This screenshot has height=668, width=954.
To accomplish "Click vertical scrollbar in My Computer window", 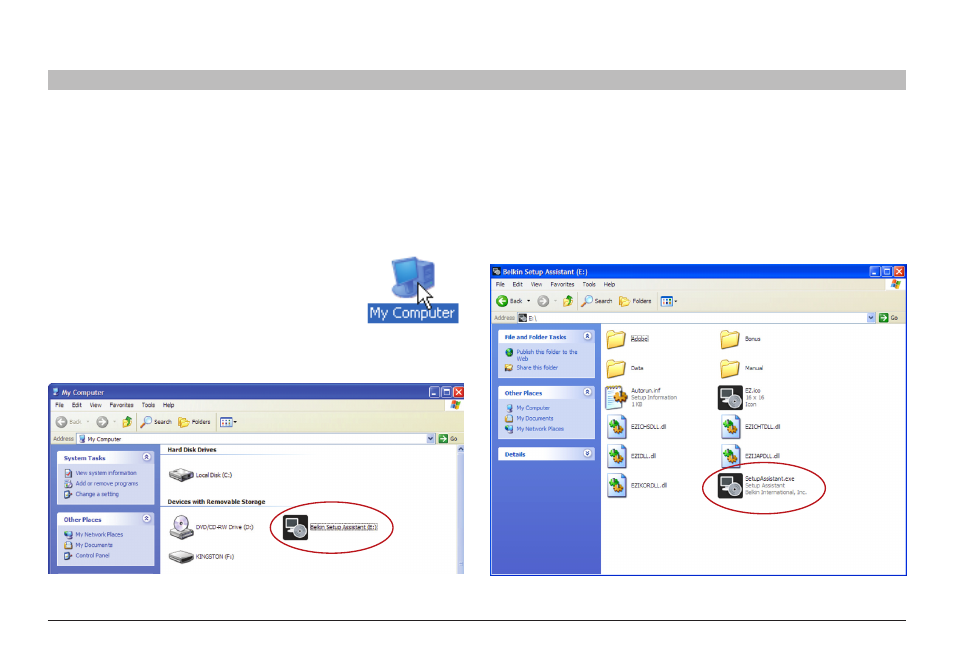I will pyautogui.click(x=461, y=509).
